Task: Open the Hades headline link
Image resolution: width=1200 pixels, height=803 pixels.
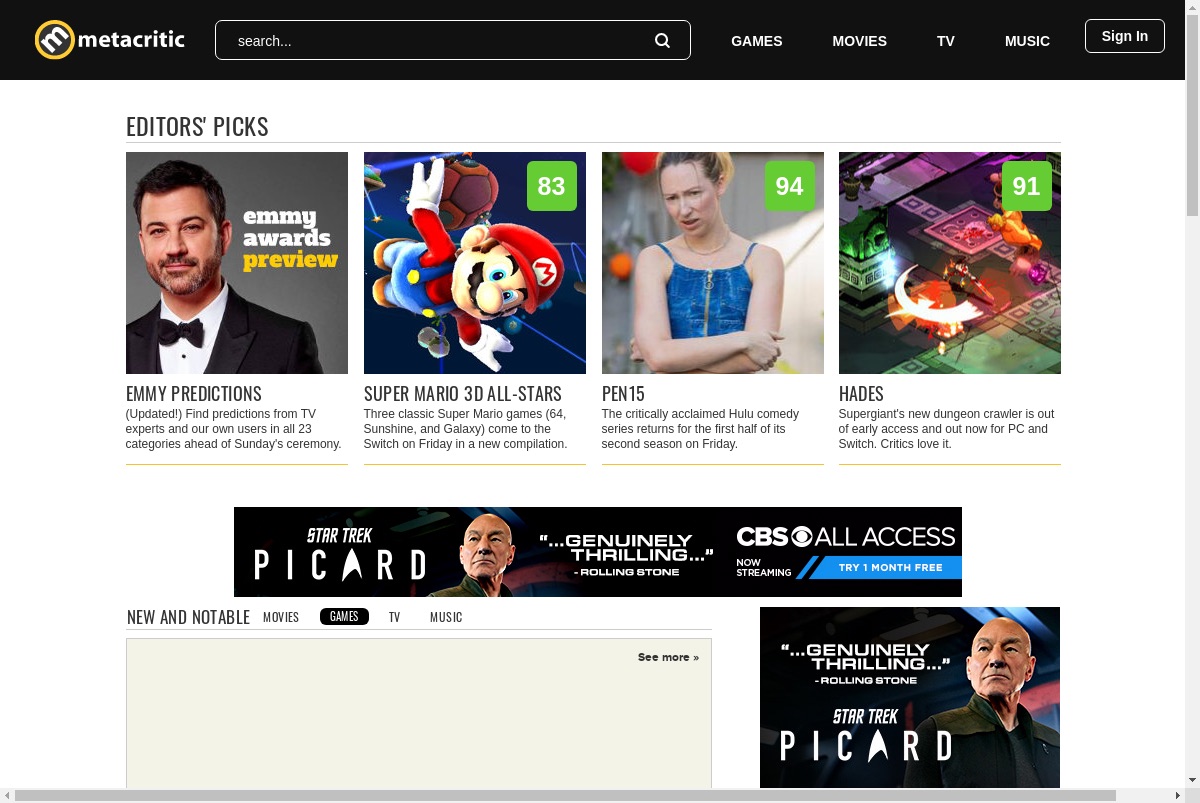Action: [x=861, y=393]
